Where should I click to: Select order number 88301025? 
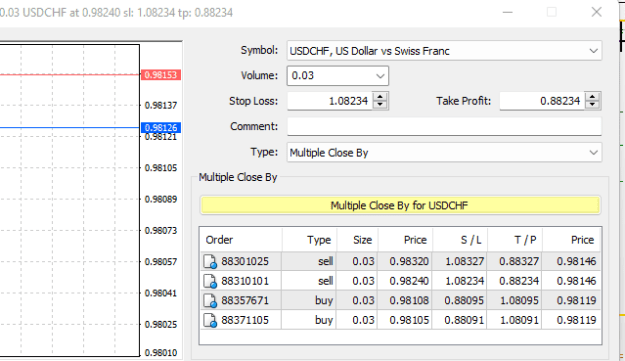point(245,262)
